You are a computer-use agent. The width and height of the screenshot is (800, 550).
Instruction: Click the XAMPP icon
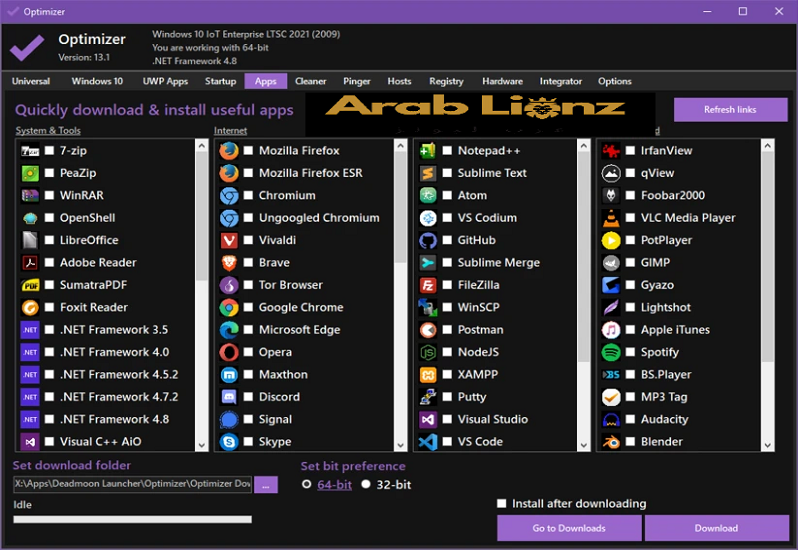coord(428,375)
